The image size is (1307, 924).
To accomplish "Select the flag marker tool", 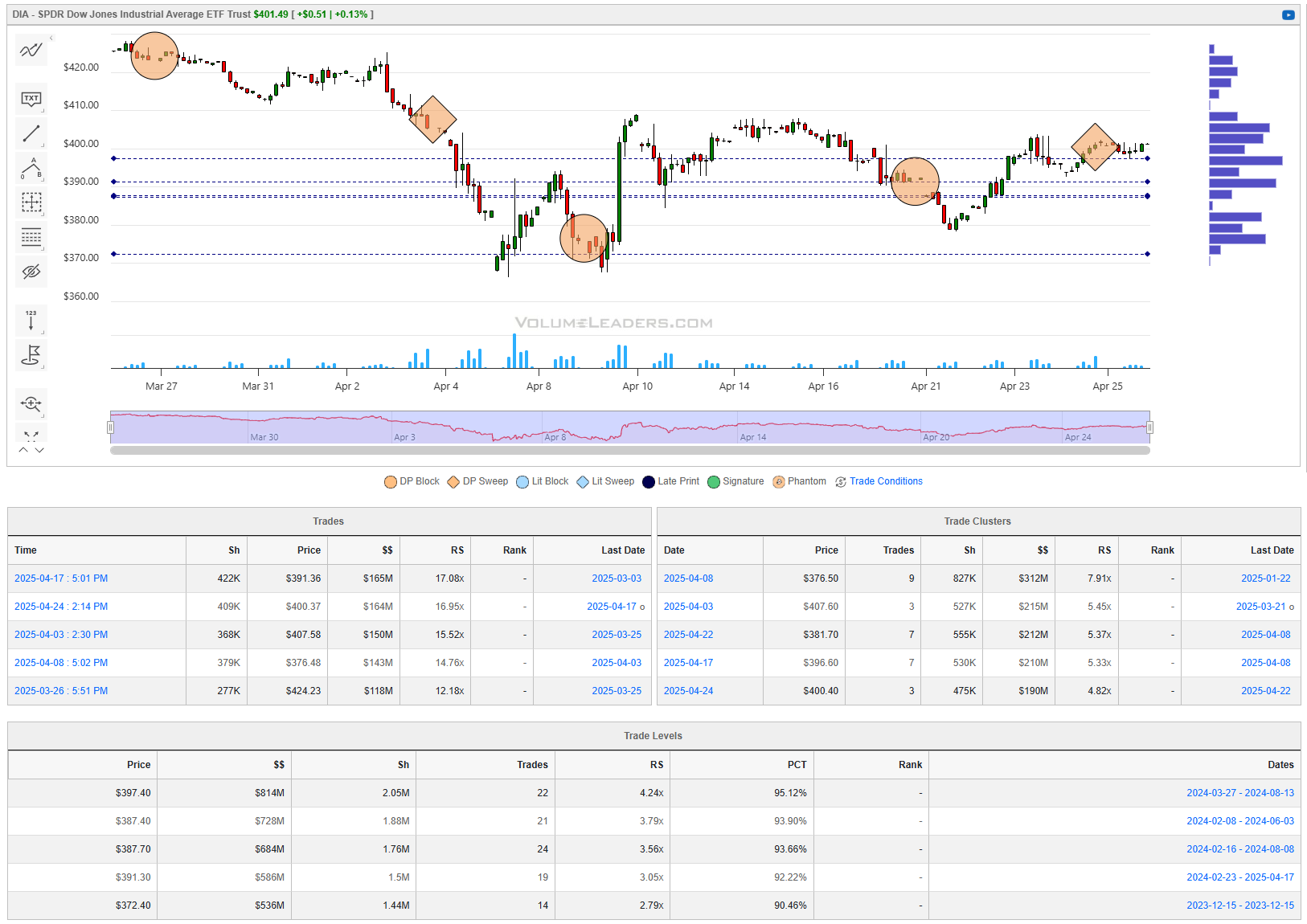I will (31, 355).
